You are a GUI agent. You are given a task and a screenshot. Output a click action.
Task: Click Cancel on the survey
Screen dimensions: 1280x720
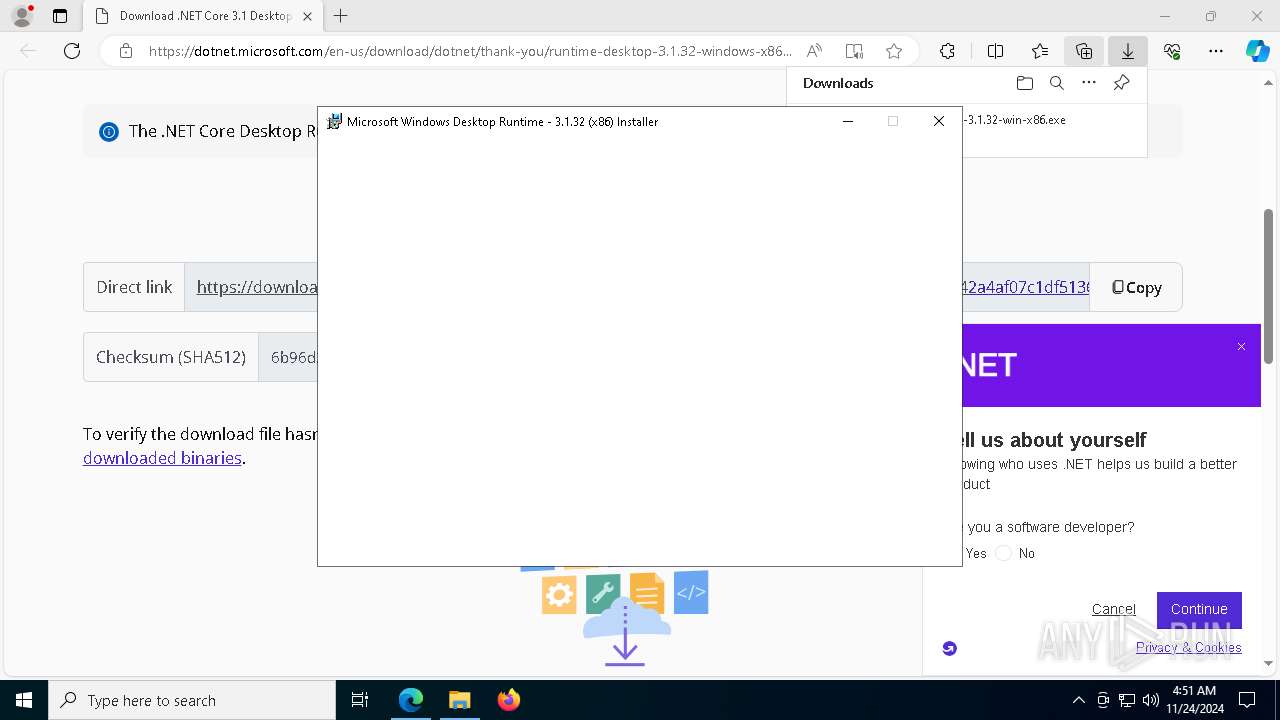(1114, 609)
